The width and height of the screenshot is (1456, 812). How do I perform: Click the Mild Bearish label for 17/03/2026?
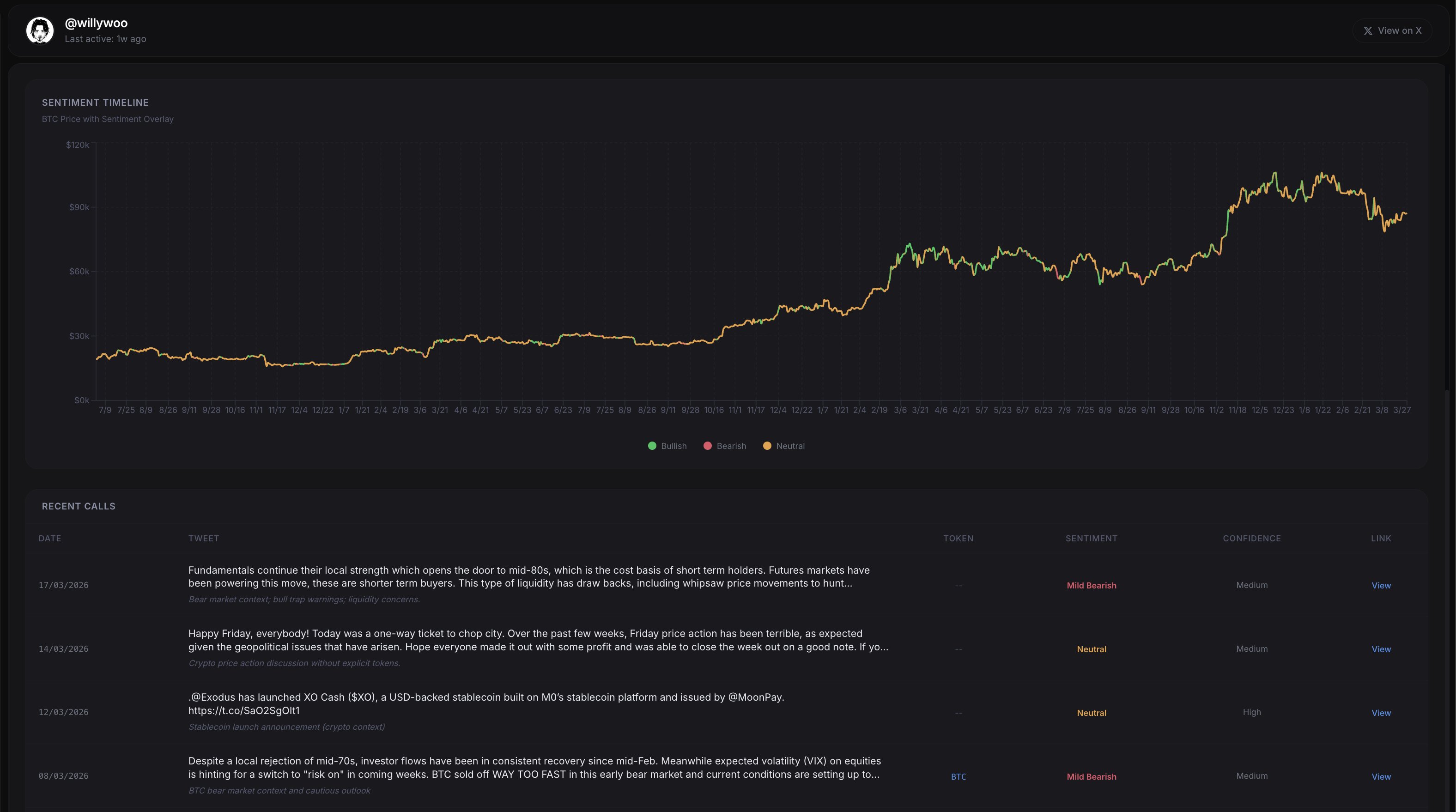coord(1091,585)
